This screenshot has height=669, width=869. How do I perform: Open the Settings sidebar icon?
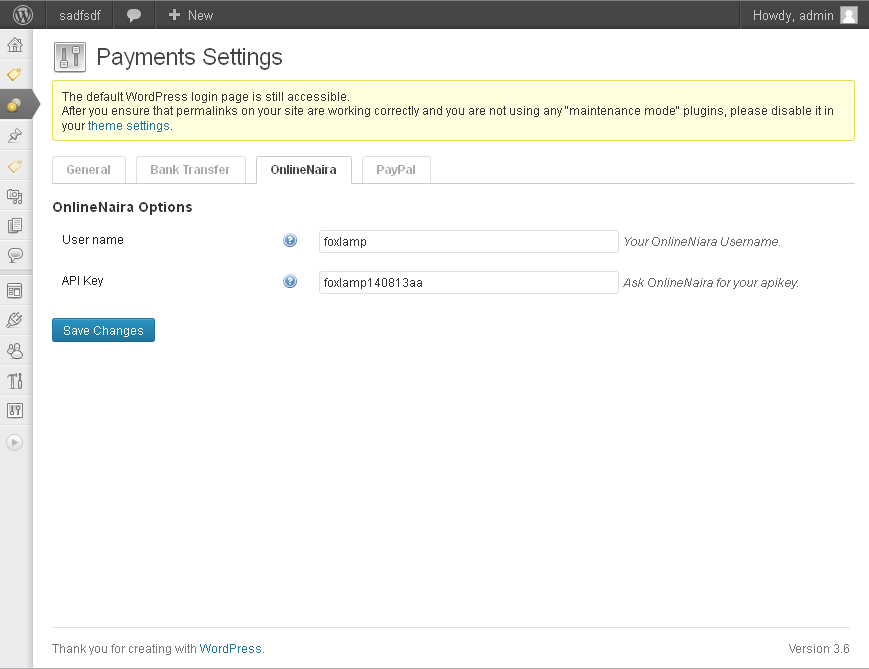tap(15, 411)
